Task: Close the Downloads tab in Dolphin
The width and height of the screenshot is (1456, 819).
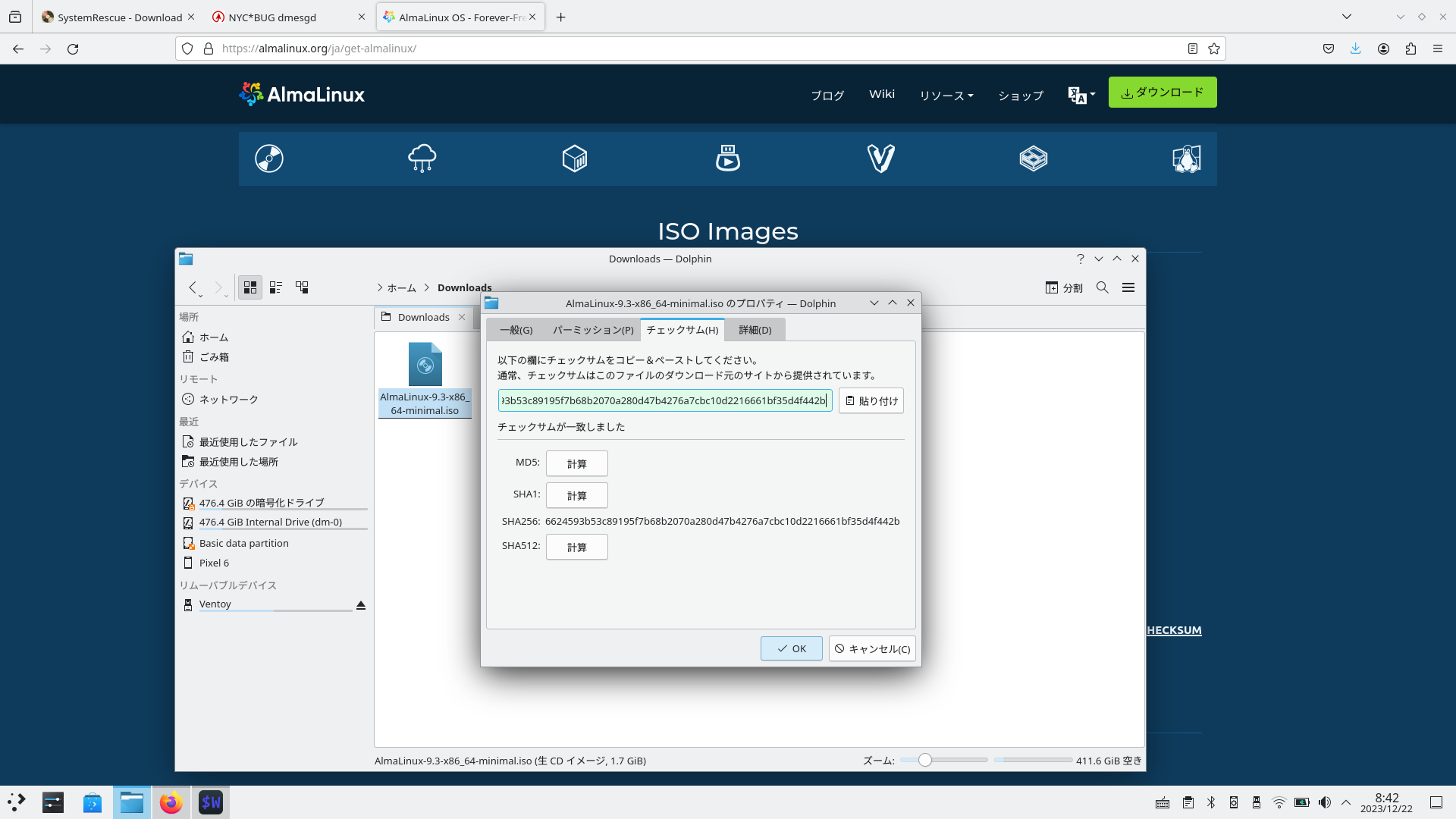Action: (x=462, y=317)
